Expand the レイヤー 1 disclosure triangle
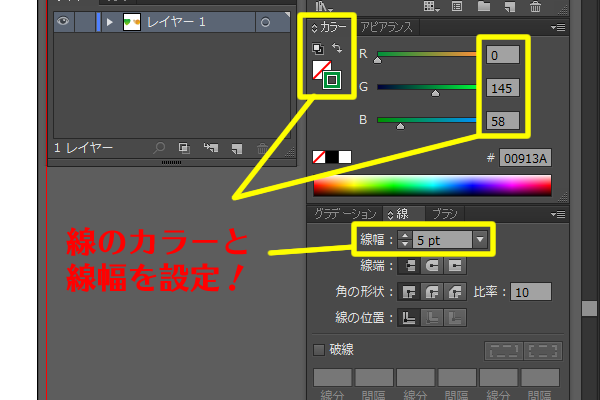The height and width of the screenshot is (400, 600). pyautogui.click(x=109, y=22)
